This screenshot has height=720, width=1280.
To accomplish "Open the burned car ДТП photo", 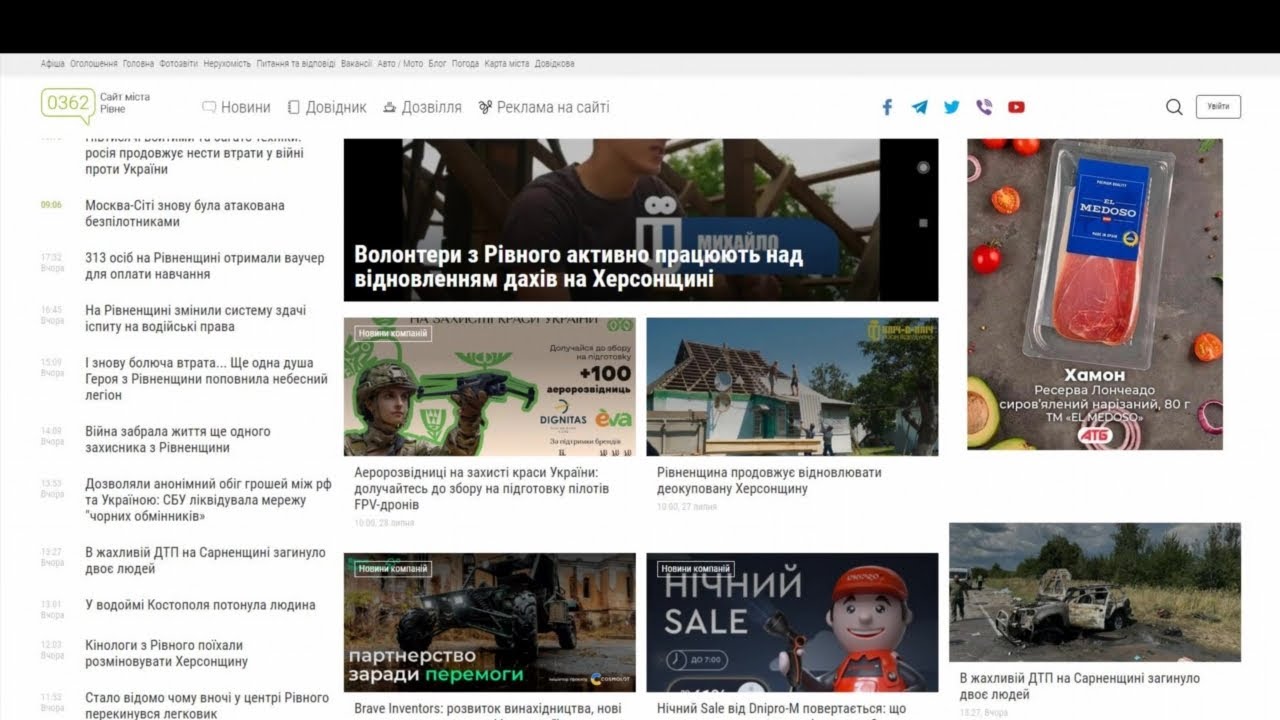I will coord(1095,592).
